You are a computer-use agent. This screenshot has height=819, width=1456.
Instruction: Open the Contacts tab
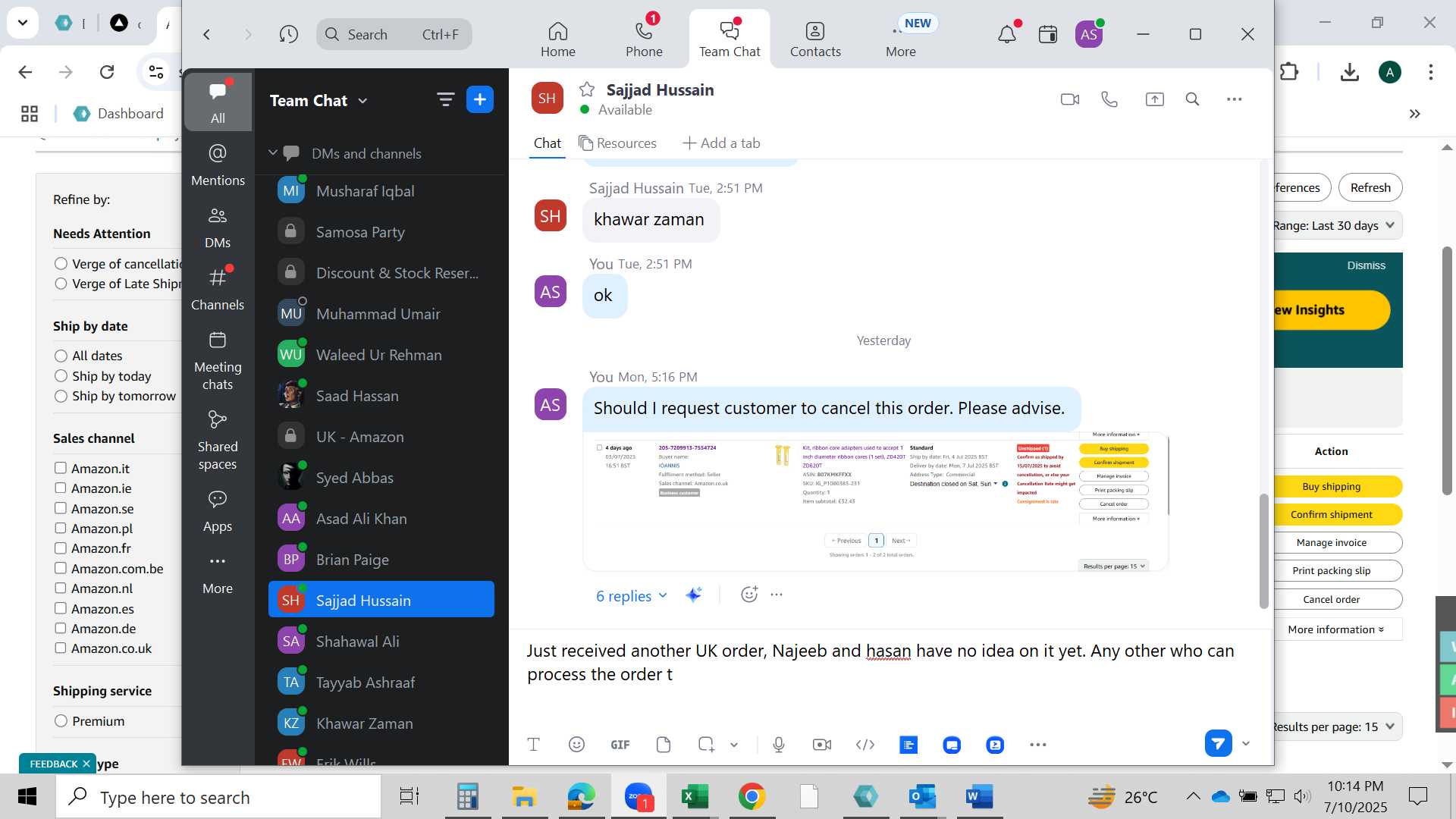(x=815, y=39)
